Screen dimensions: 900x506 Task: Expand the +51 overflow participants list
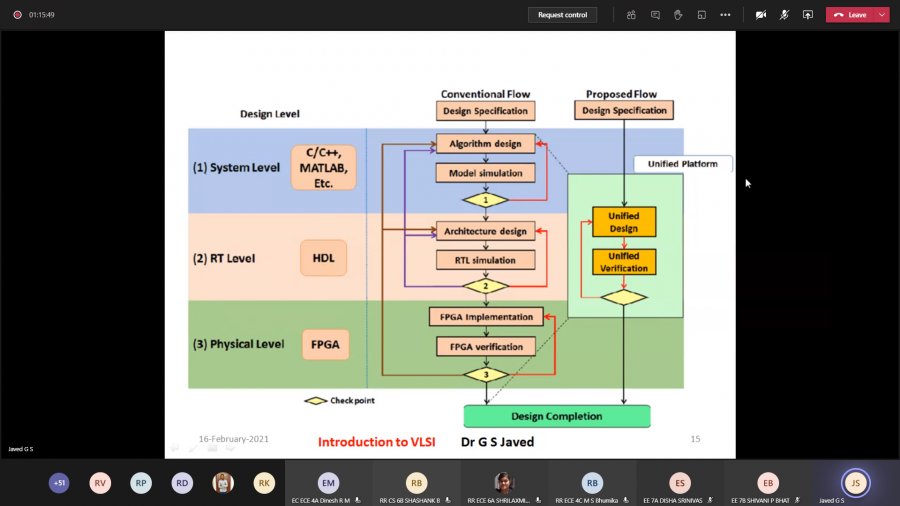click(59, 483)
